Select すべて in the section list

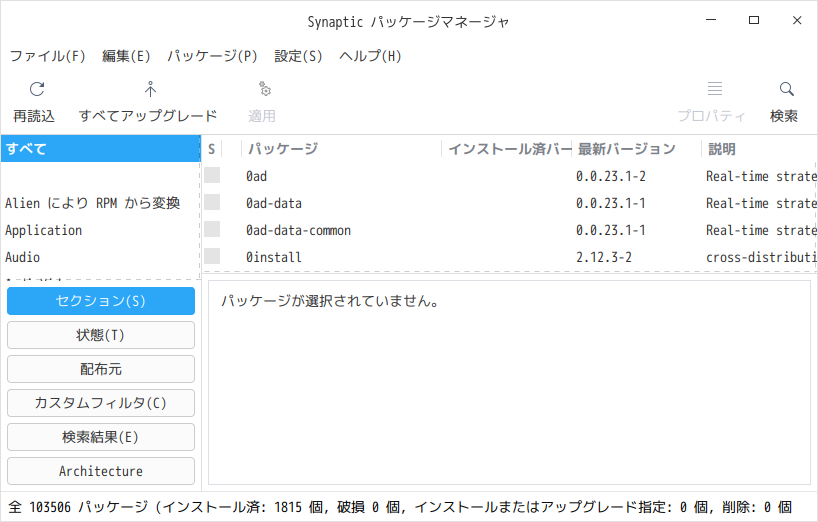(x=101, y=149)
